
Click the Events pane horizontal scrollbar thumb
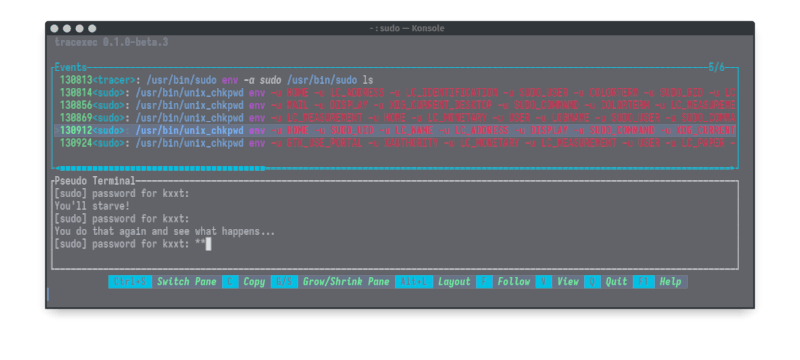click(162, 168)
